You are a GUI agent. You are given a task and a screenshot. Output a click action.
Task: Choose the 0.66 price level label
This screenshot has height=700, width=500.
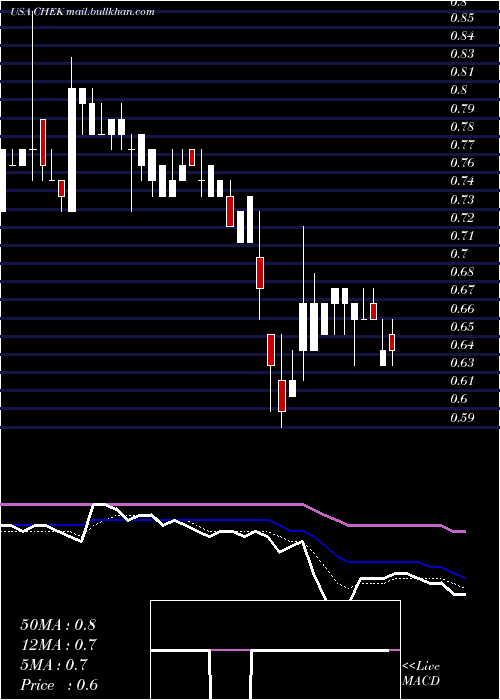(461, 308)
